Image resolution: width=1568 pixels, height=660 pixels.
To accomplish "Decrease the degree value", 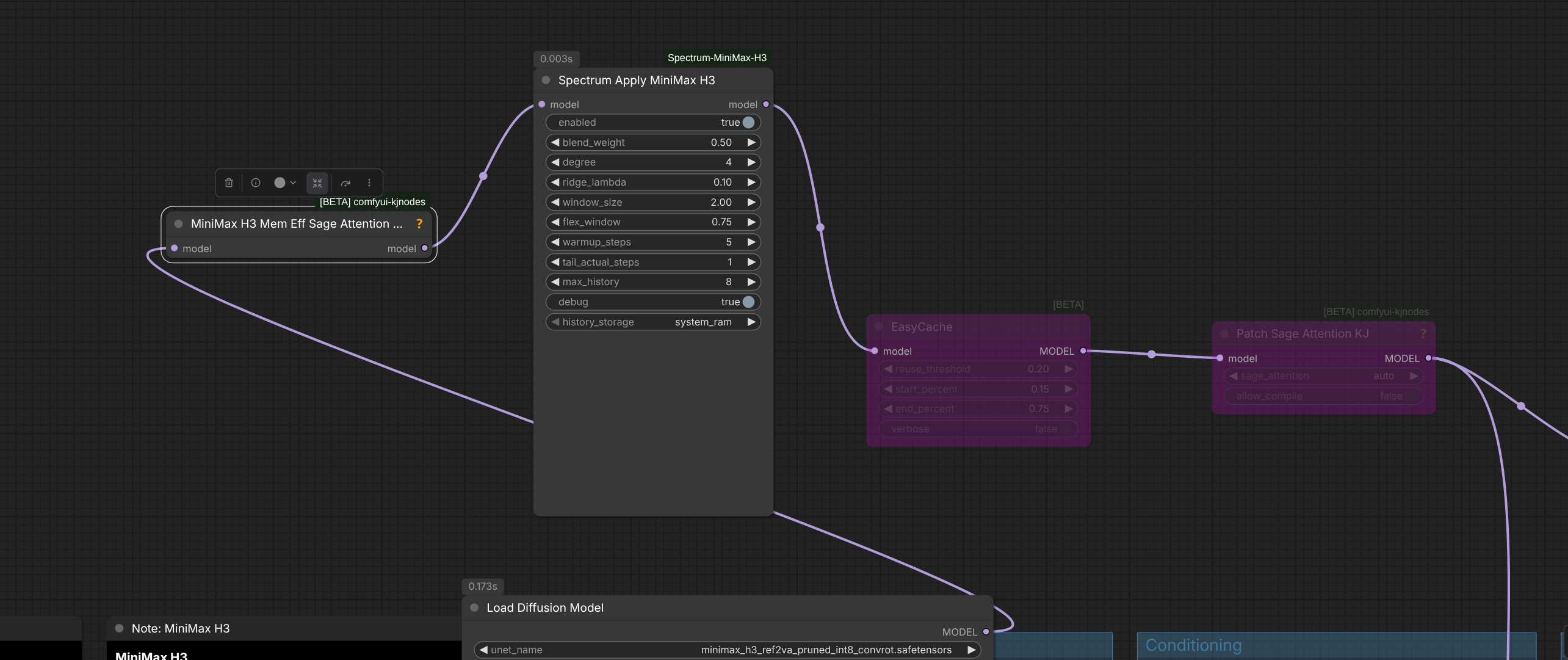I will tap(555, 162).
